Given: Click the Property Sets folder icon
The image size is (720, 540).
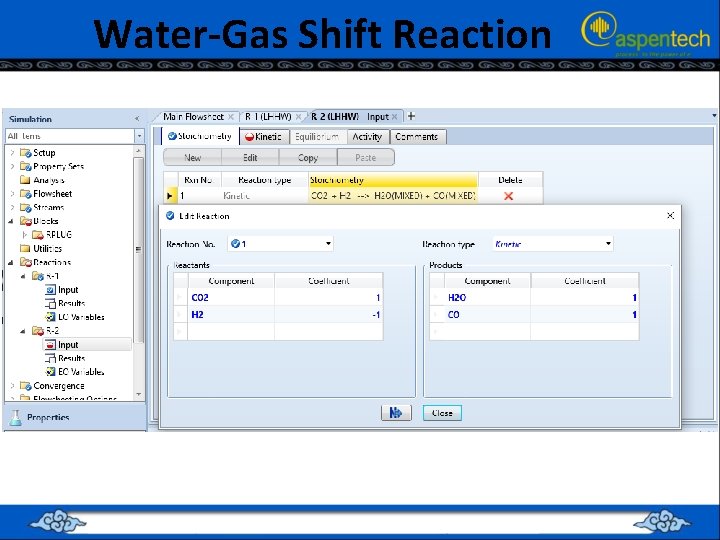Looking at the screenshot, I should pyautogui.click(x=25, y=166).
